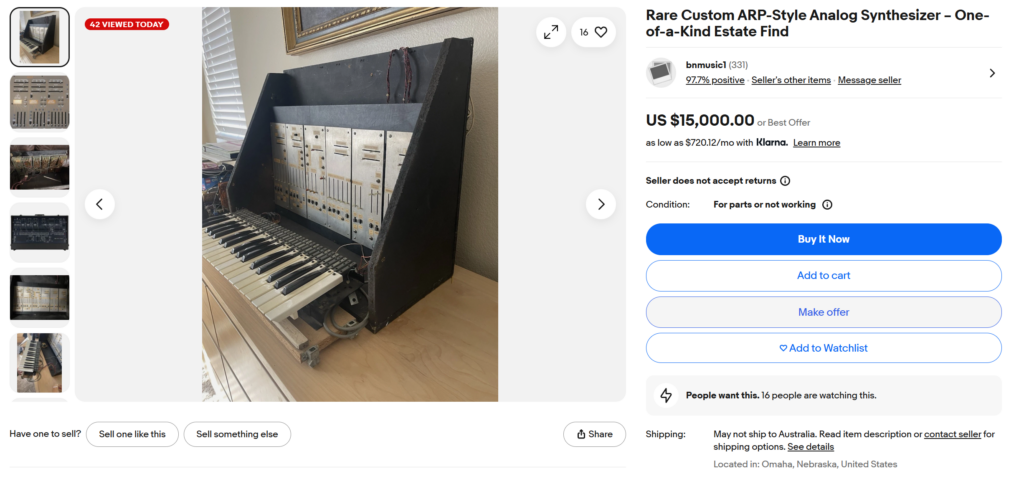Show info for item condition
The image size is (1024, 479).
pos(827,205)
